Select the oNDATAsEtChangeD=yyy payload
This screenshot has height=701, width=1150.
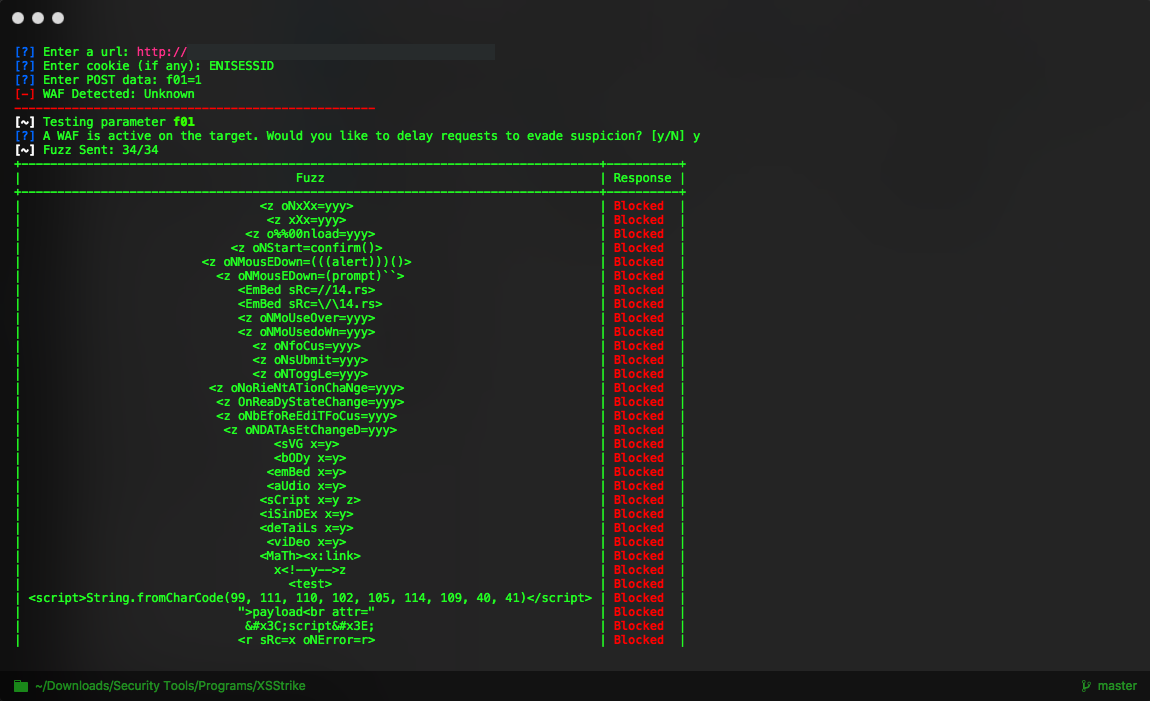pos(310,430)
